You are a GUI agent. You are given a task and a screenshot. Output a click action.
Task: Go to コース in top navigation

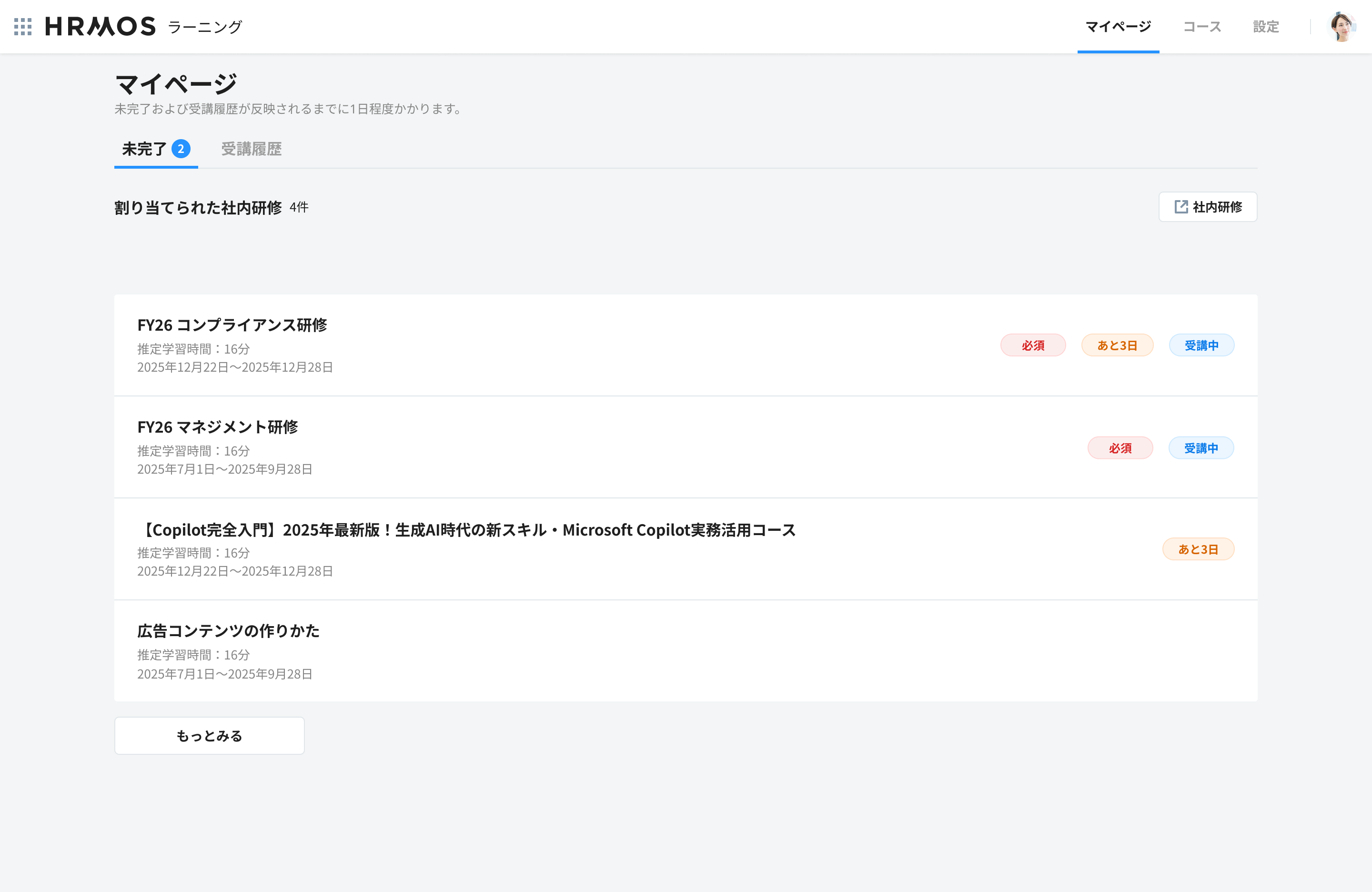pos(1202,27)
